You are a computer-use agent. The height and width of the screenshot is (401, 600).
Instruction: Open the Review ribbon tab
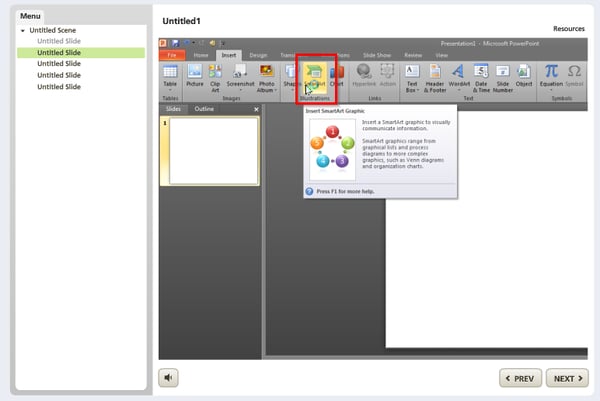[413, 55]
